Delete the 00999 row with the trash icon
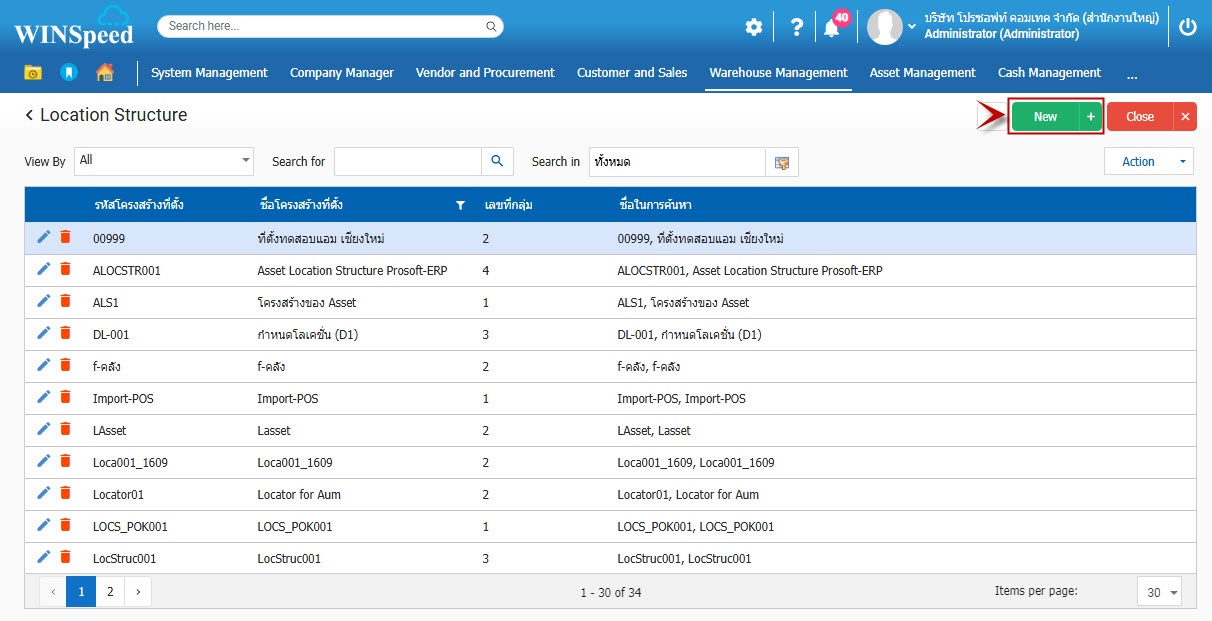 65,237
